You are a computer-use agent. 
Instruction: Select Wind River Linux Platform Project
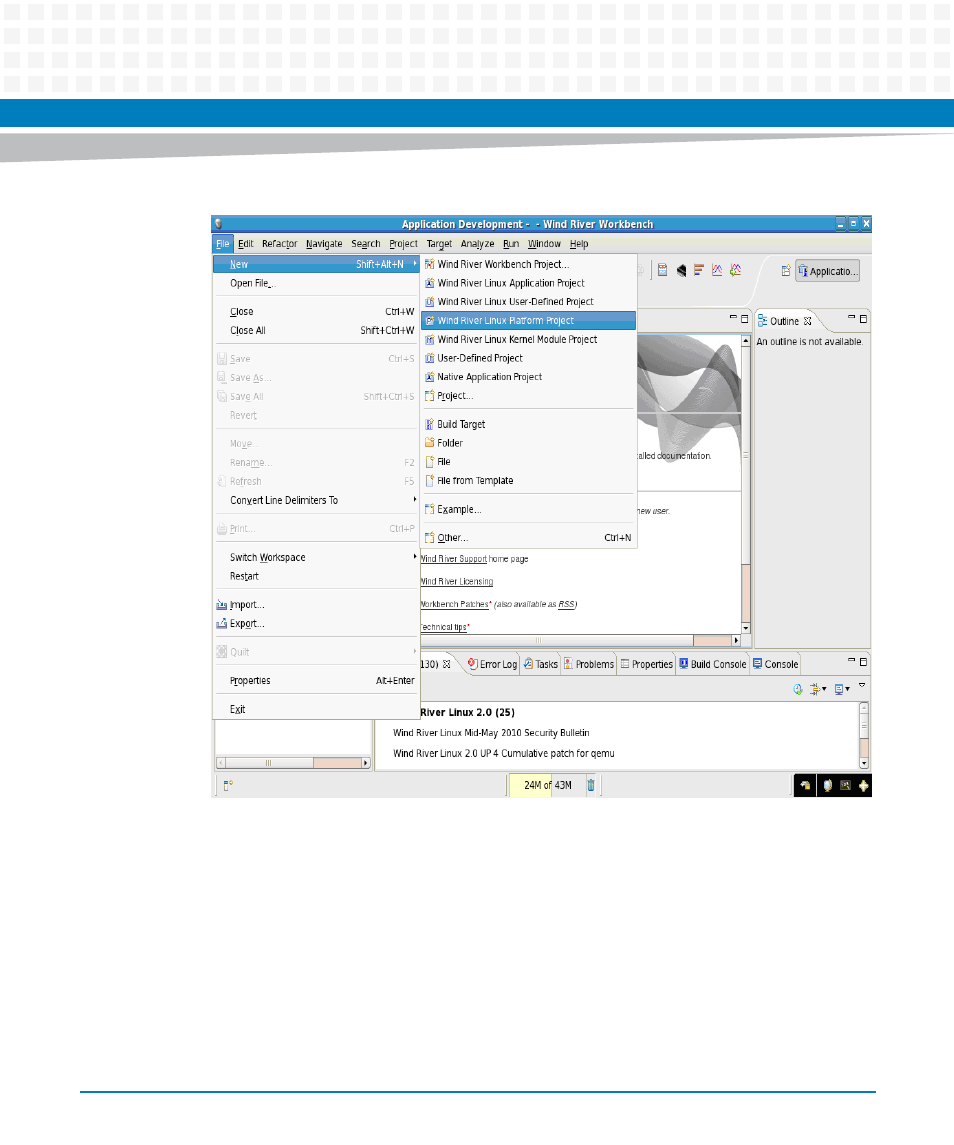[x=528, y=321]
